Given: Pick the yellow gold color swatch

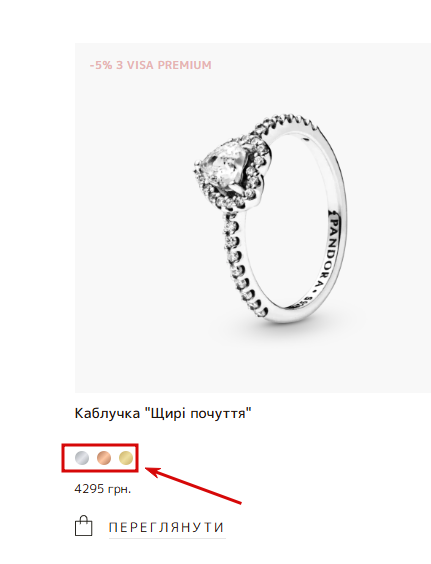Looking at the screenshot, I should 126,458.
